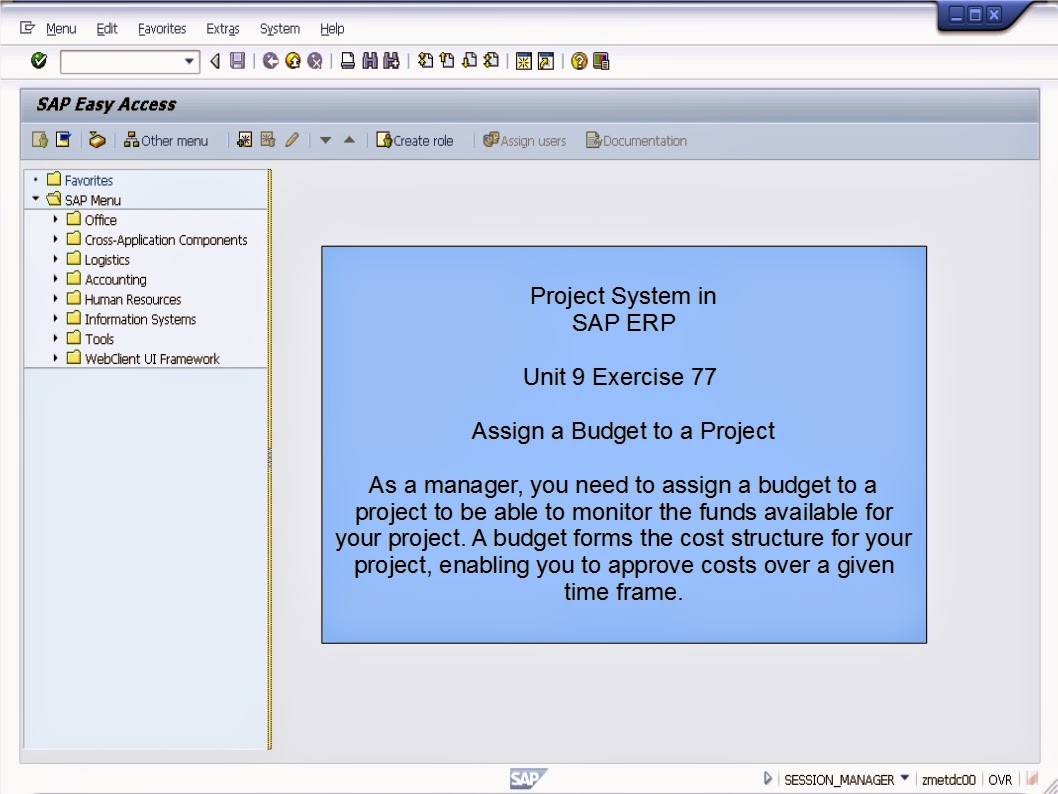The image size is (1058, 794).
Task: Collapse the SAP Menu node
Action: tap(36, 199)
